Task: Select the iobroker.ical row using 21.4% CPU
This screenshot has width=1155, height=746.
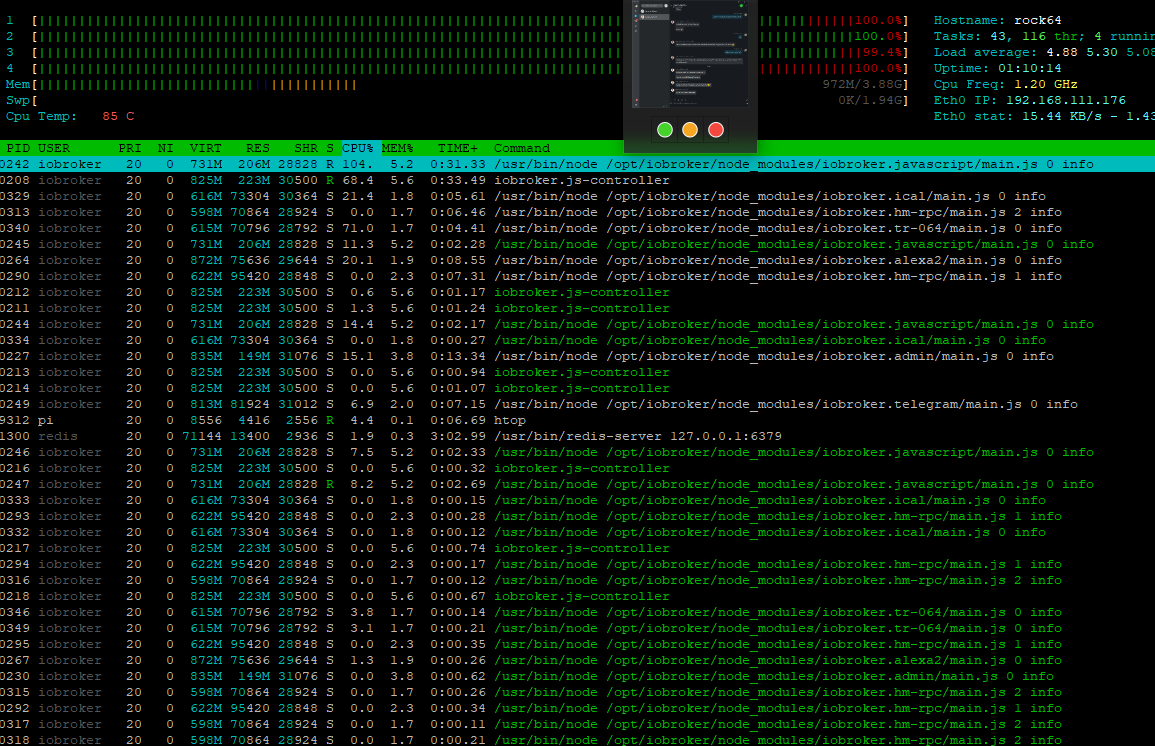Action: coord(578,197)
